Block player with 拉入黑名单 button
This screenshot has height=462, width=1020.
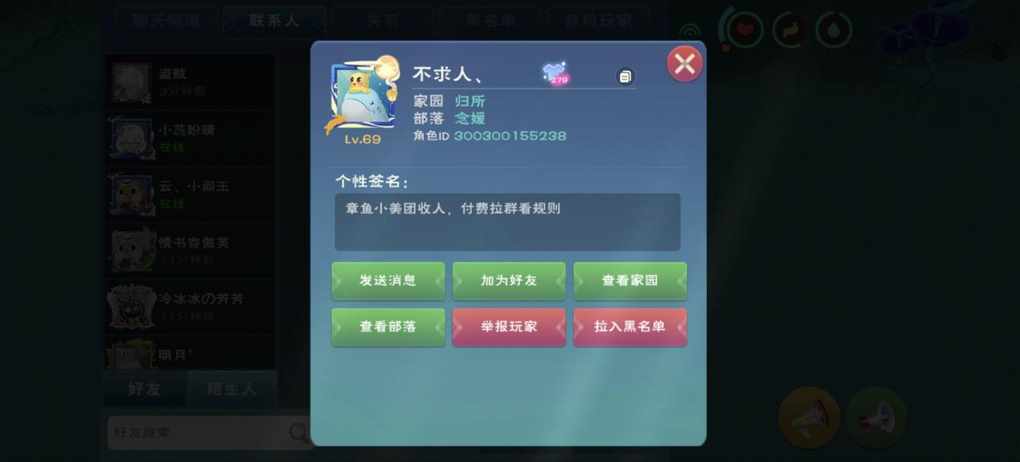click(x=630, y=327)
